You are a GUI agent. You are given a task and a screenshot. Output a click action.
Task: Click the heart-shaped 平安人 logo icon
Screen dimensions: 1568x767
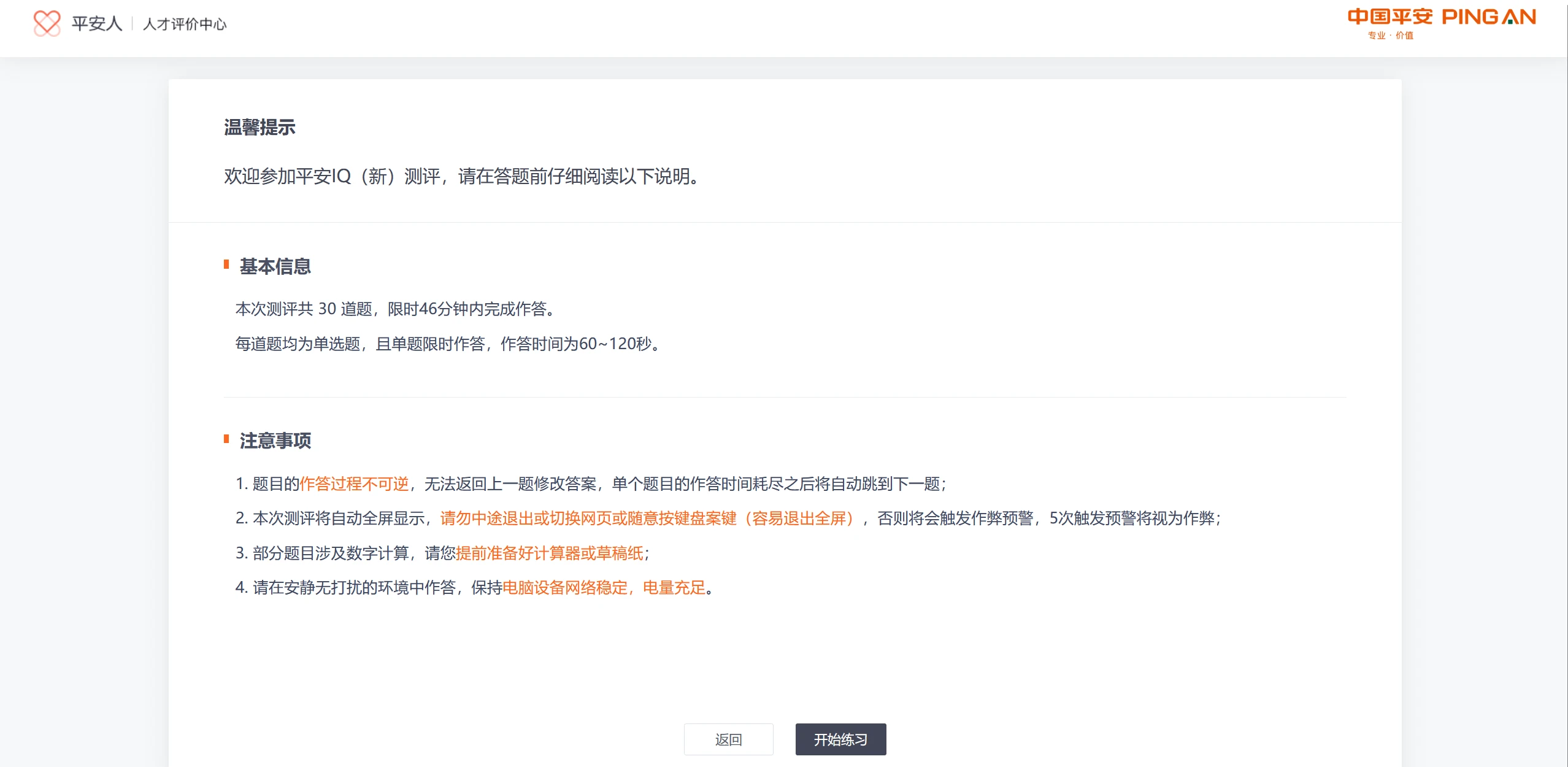point(47,23)
